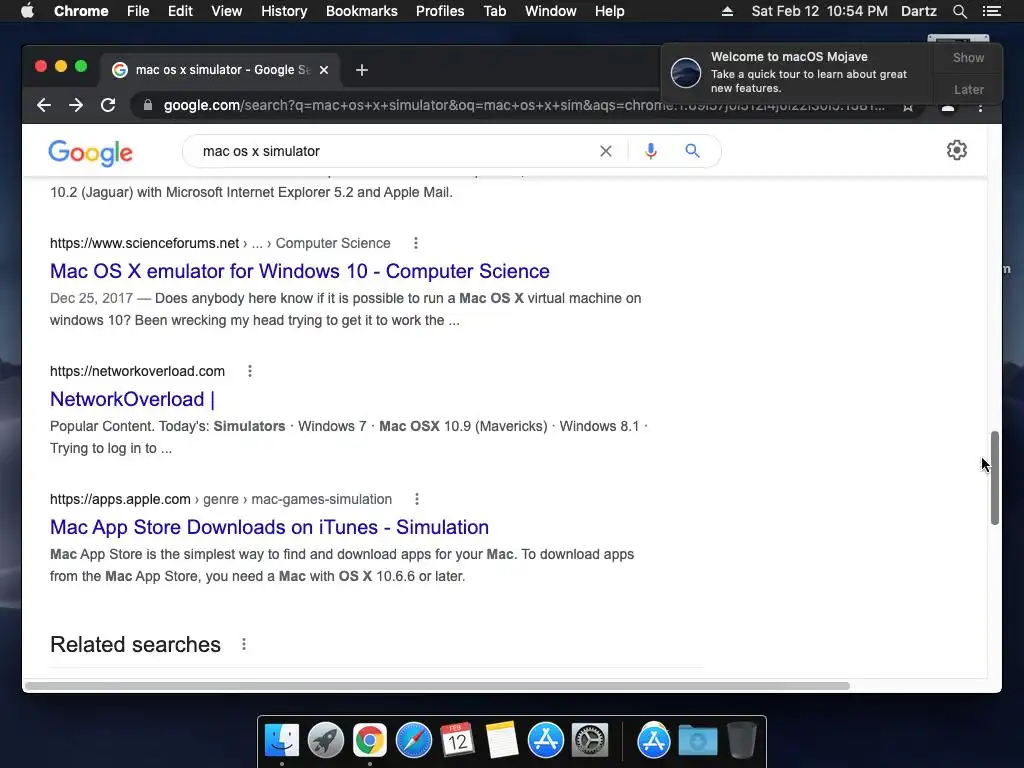Open the Bookmarks menu
The width and height of the screenshot is (1024, 768).
tap(362, 11)
